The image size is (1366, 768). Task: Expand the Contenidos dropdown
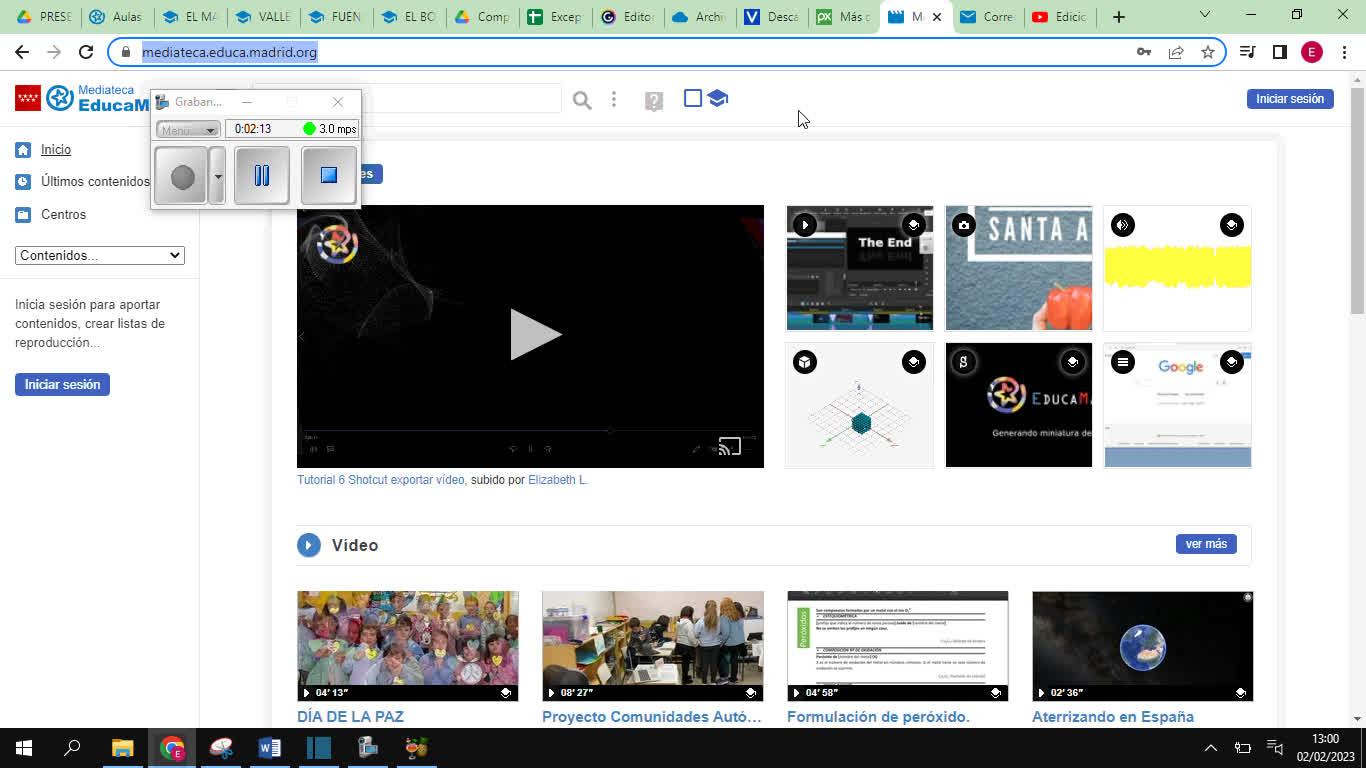pos(100,255)
